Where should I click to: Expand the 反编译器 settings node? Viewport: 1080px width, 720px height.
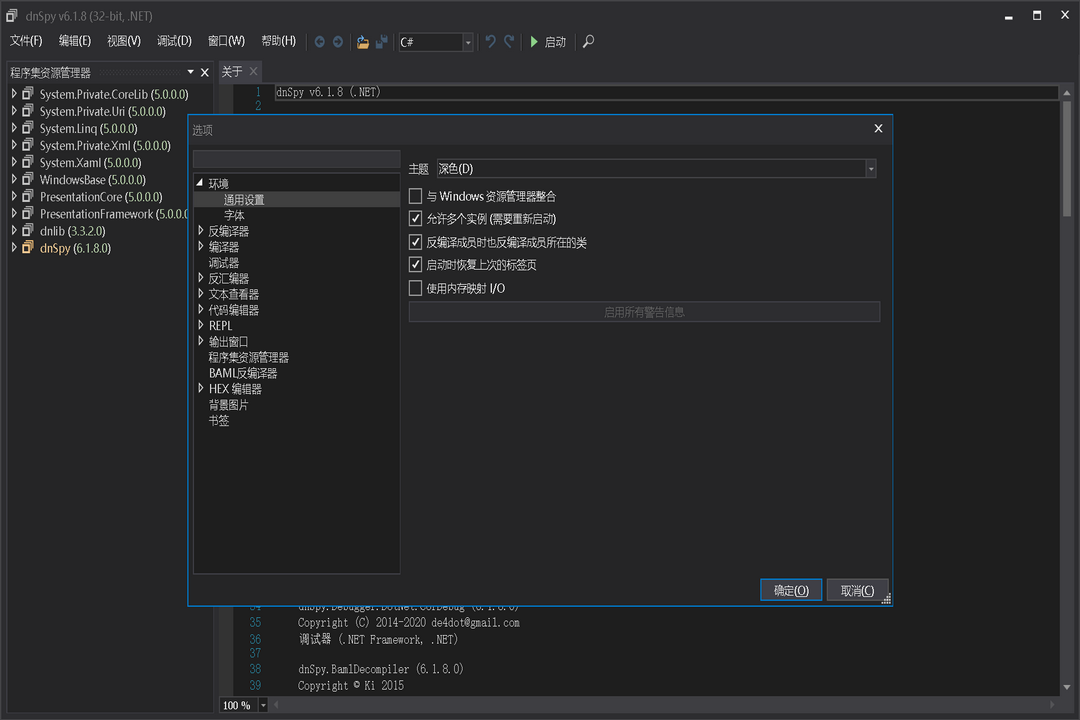pos(202,230)
